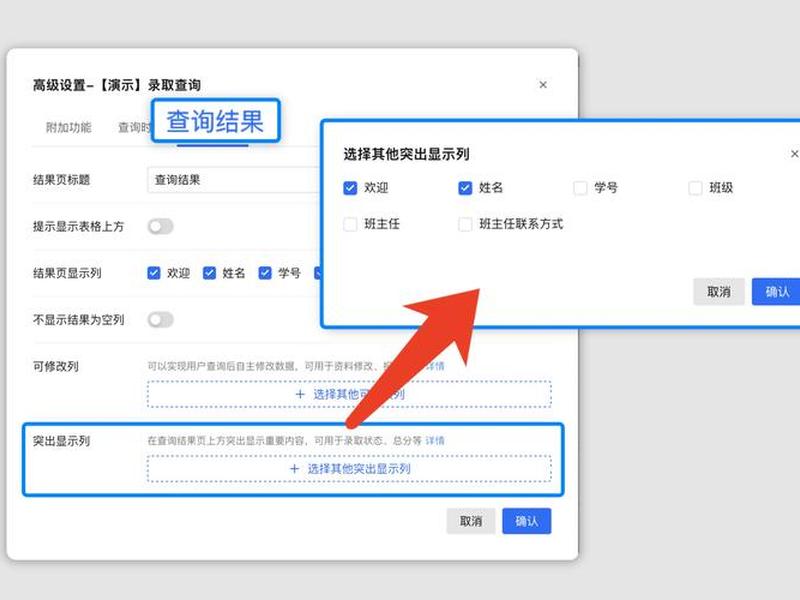Click 确认 in the 高级设置 dialog
The image size is (800, 600).
527,521
